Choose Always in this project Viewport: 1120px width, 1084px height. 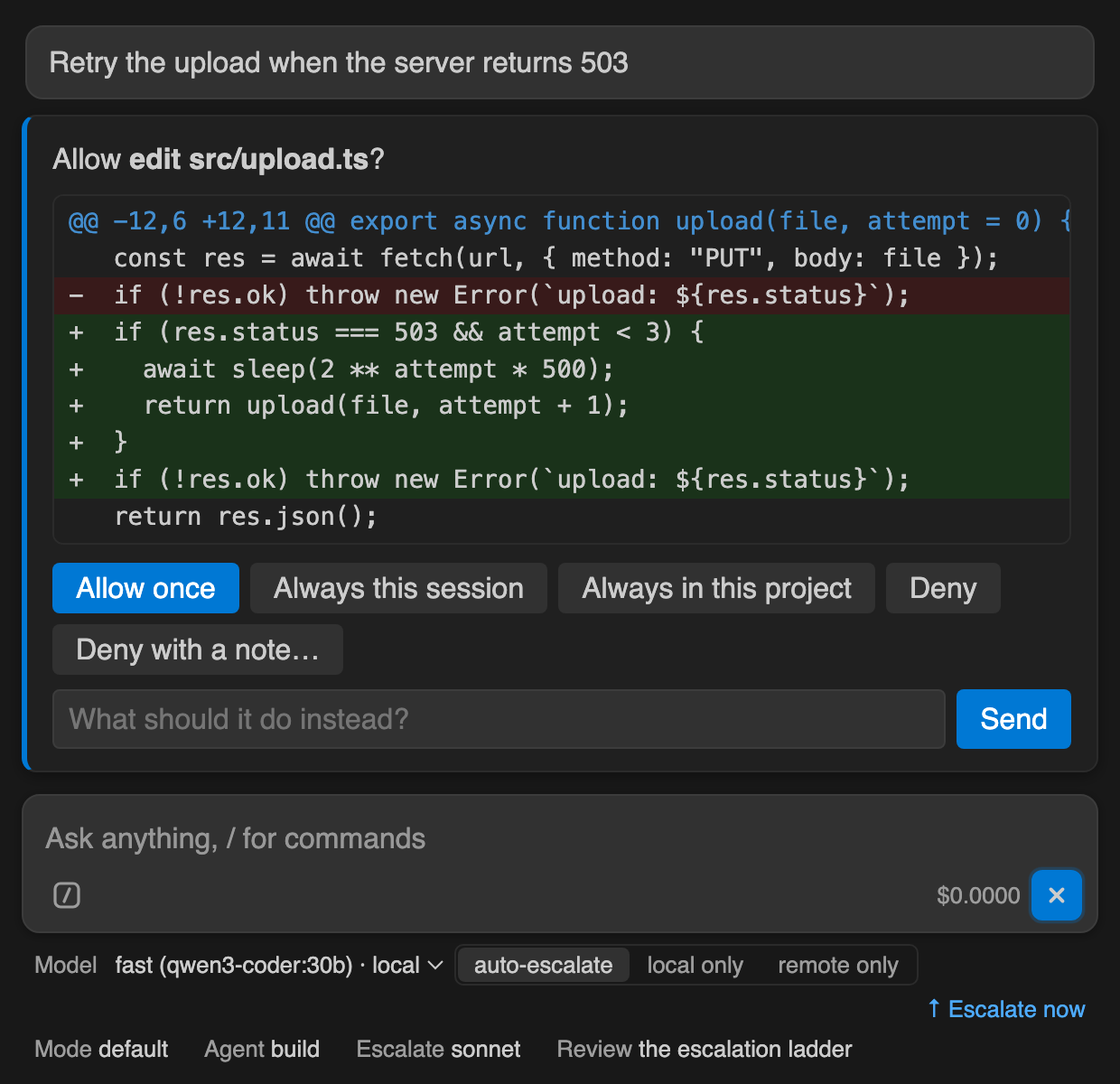coord(716,588)
